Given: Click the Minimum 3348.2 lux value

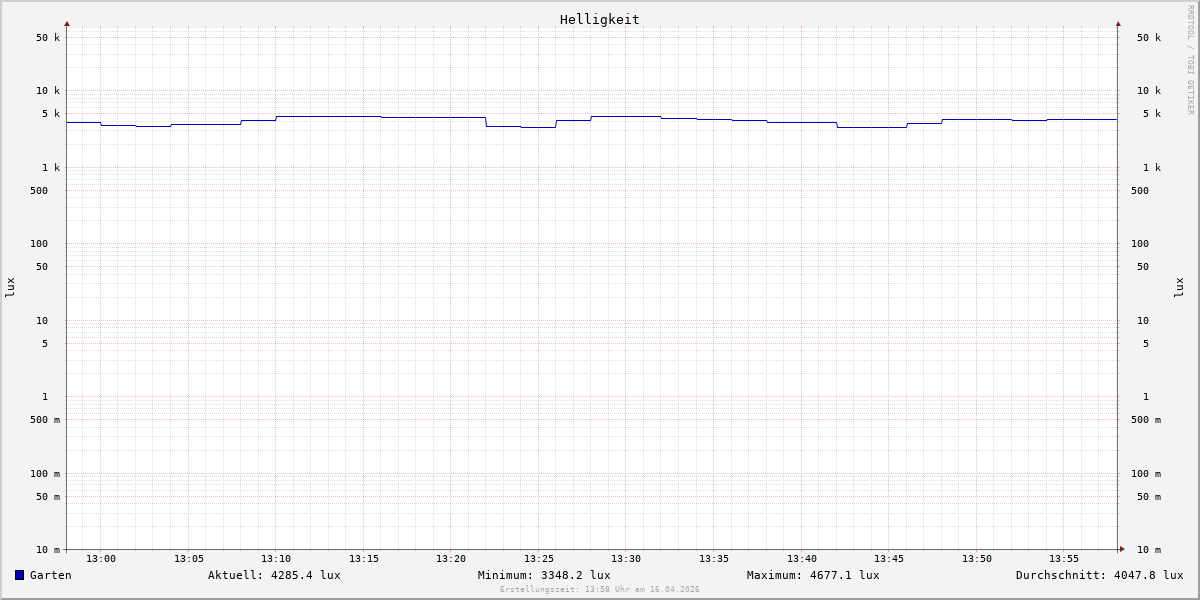Looking at the screenshot, I should point(544,575).
